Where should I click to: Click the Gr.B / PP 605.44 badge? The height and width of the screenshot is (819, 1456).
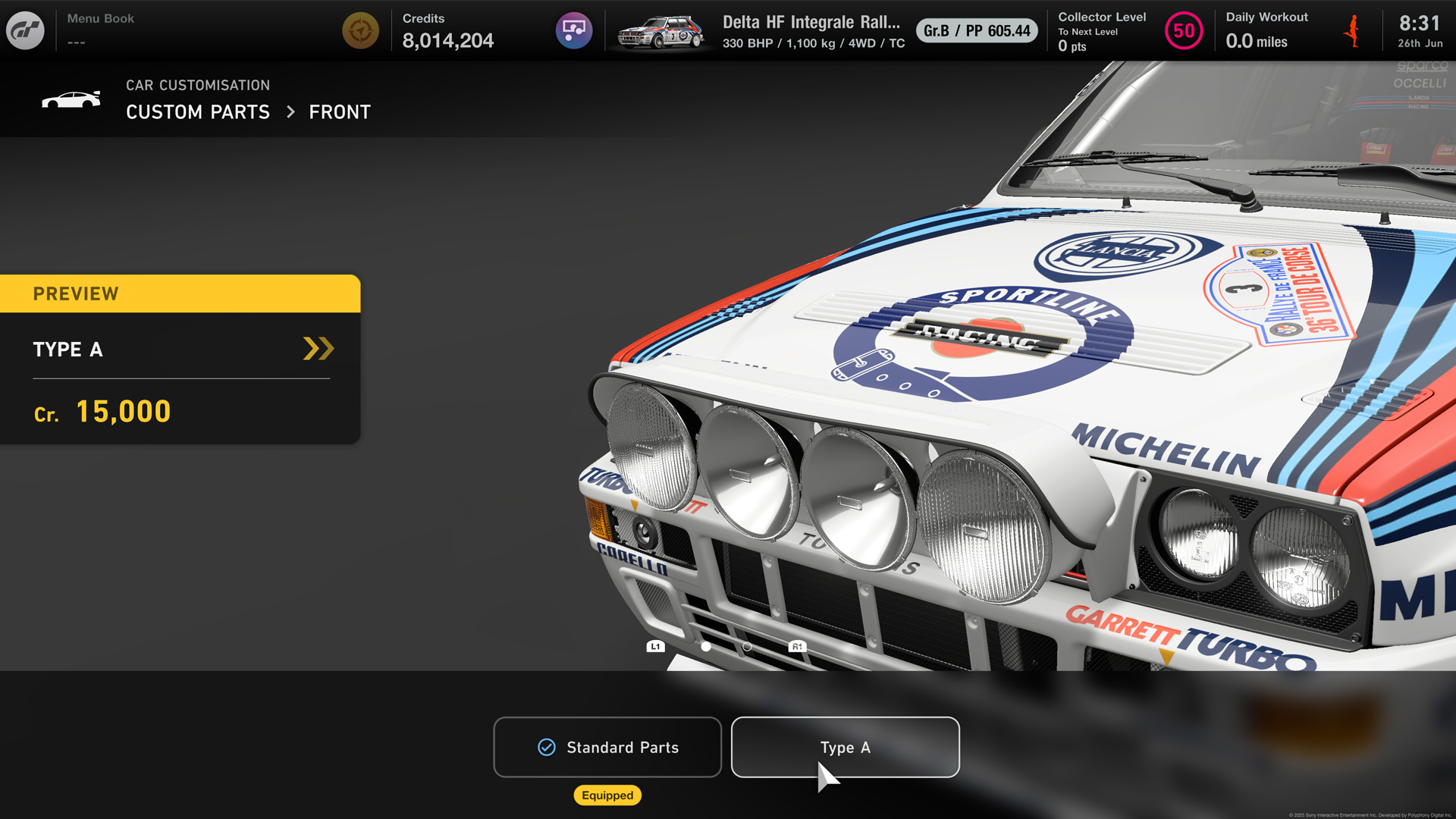[x=977, y=31]
